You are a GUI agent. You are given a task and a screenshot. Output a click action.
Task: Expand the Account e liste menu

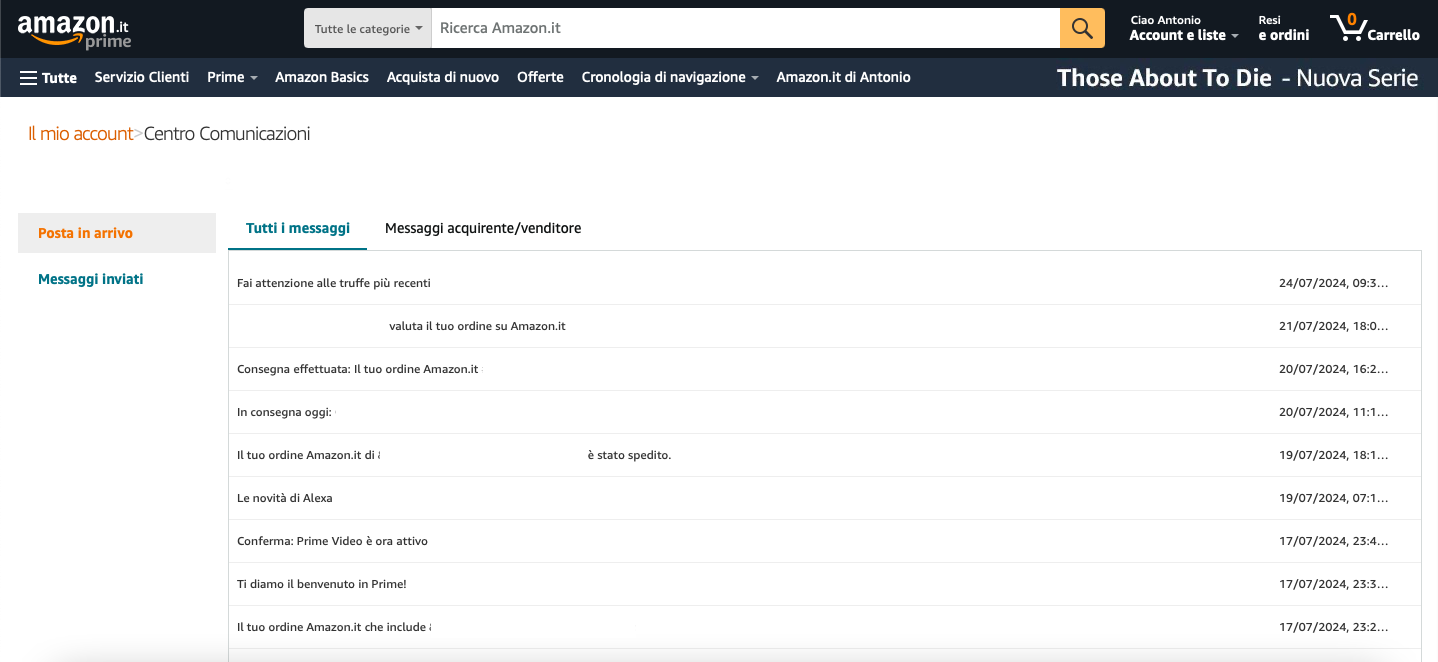pyautogui.click(x=1184, y=28)
